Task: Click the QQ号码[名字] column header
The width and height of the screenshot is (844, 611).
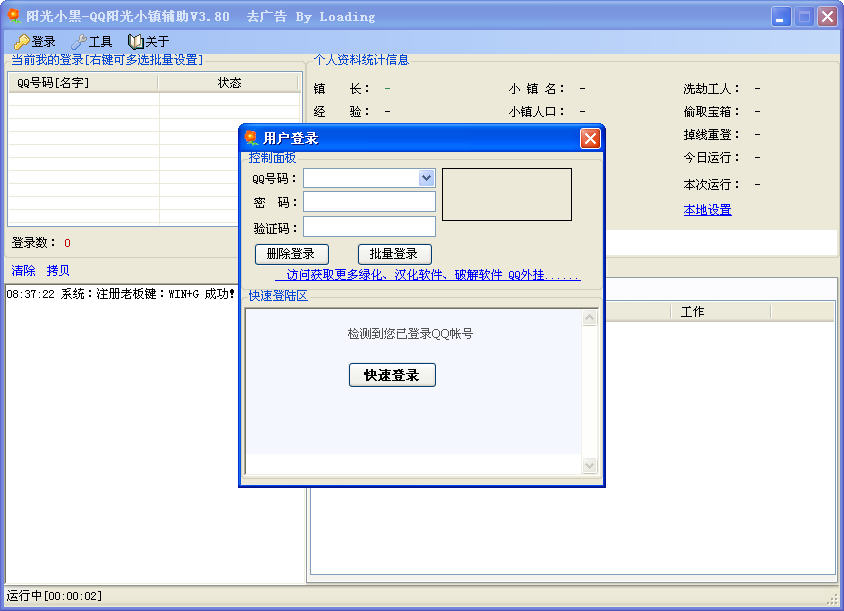Action: point(83,82)
